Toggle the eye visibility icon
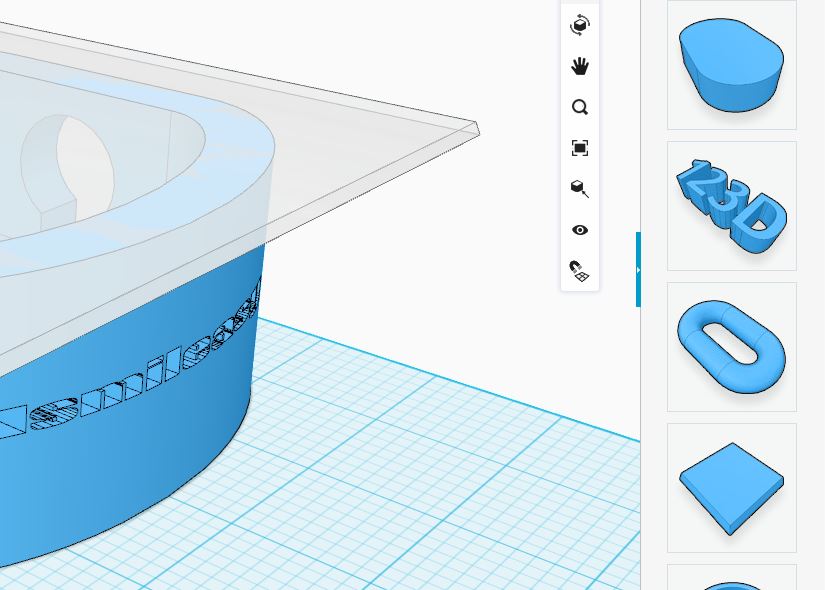Image resolution: width=825 pixels, height=590 pixels. (580, 230)
